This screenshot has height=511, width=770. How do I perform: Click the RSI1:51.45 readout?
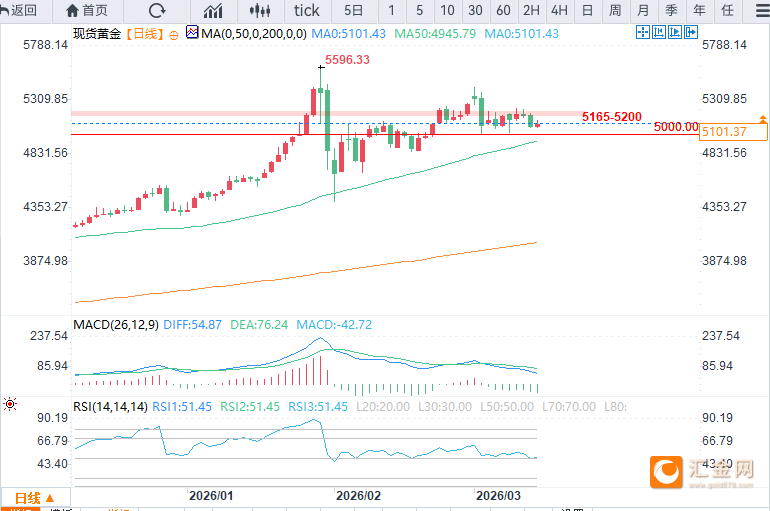[x=182, y=407]
